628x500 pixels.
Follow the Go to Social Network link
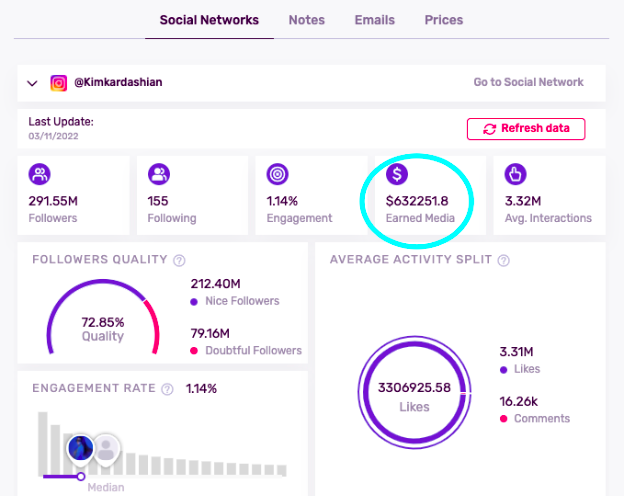(528, 83)
